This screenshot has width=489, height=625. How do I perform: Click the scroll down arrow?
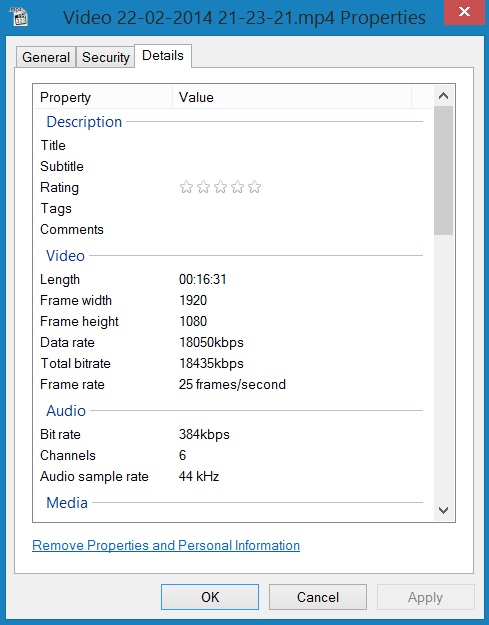click(x=443, y=510)
